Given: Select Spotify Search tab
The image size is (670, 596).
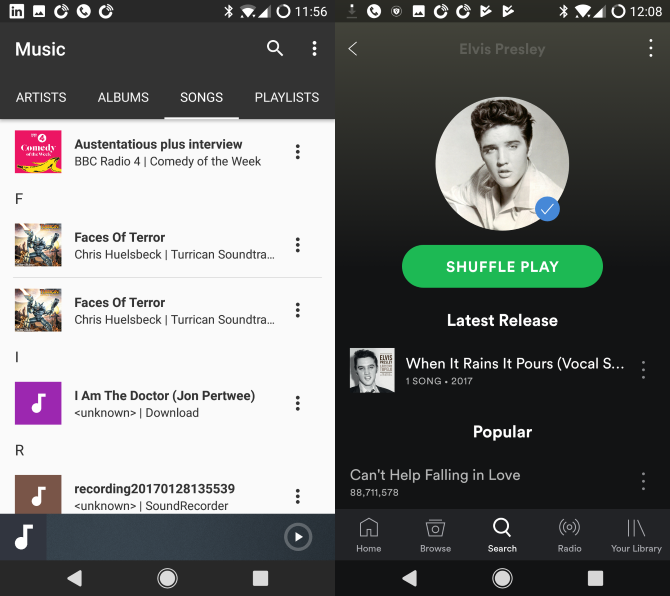Looking at the screenshot, I should (x=502, y=535).
